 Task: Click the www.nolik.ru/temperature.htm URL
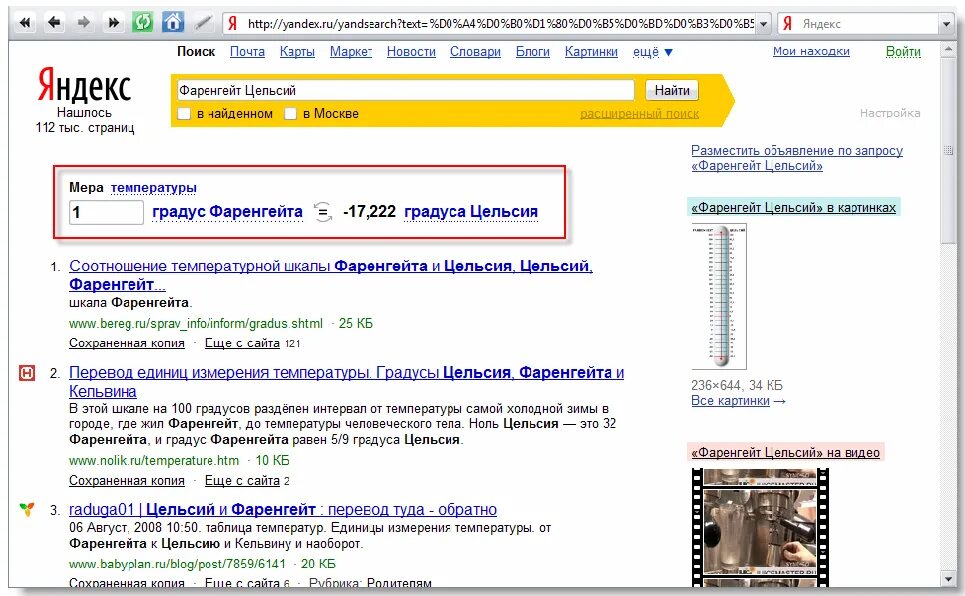pos(154,461)
